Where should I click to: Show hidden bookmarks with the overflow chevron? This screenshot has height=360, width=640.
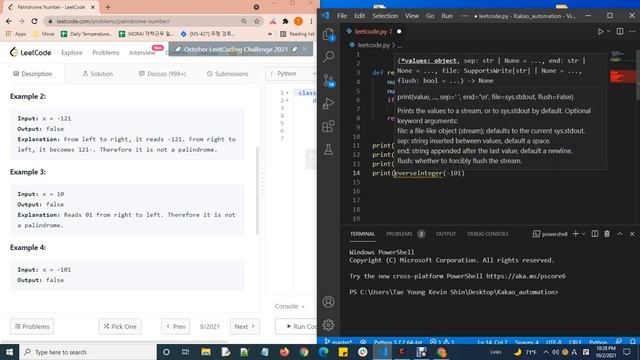(x=270, y=34)
